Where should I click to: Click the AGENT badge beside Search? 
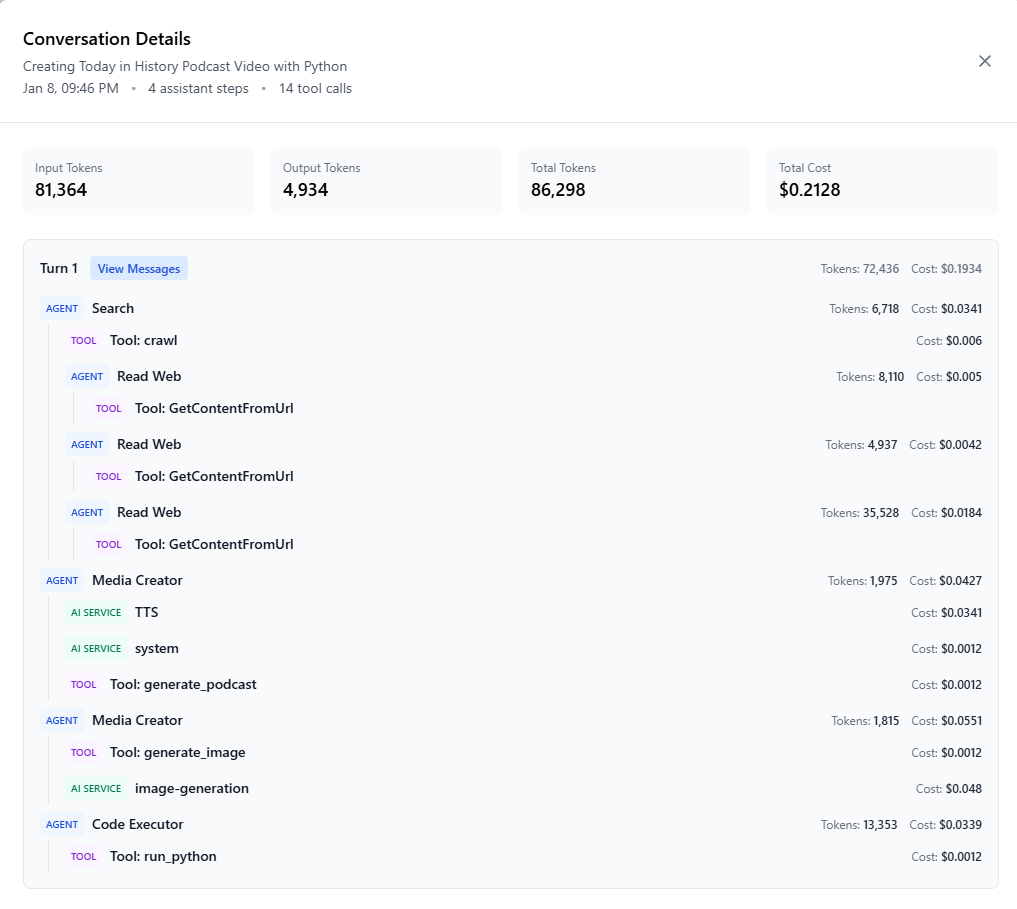[x=62, y=309]
